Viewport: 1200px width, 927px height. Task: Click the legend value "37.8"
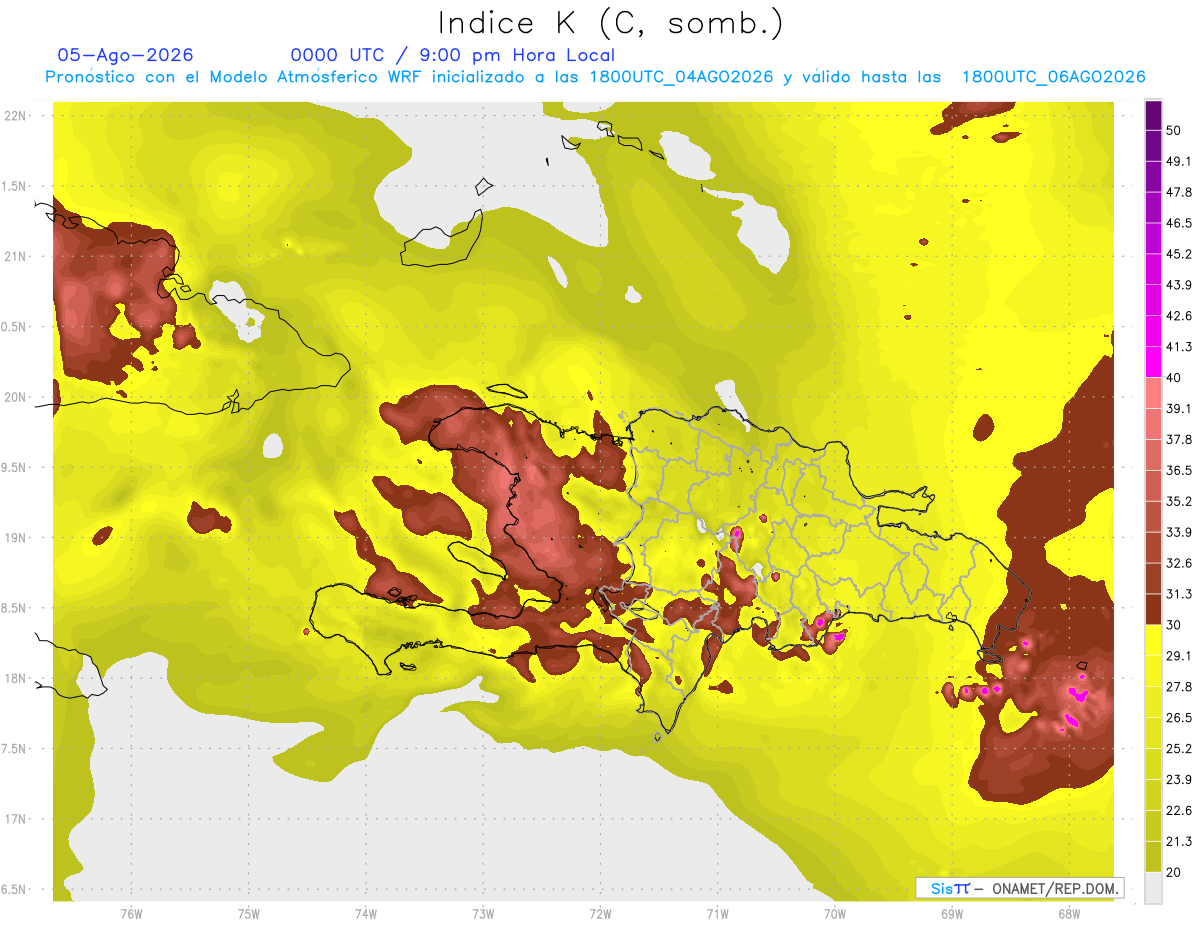1179,439
